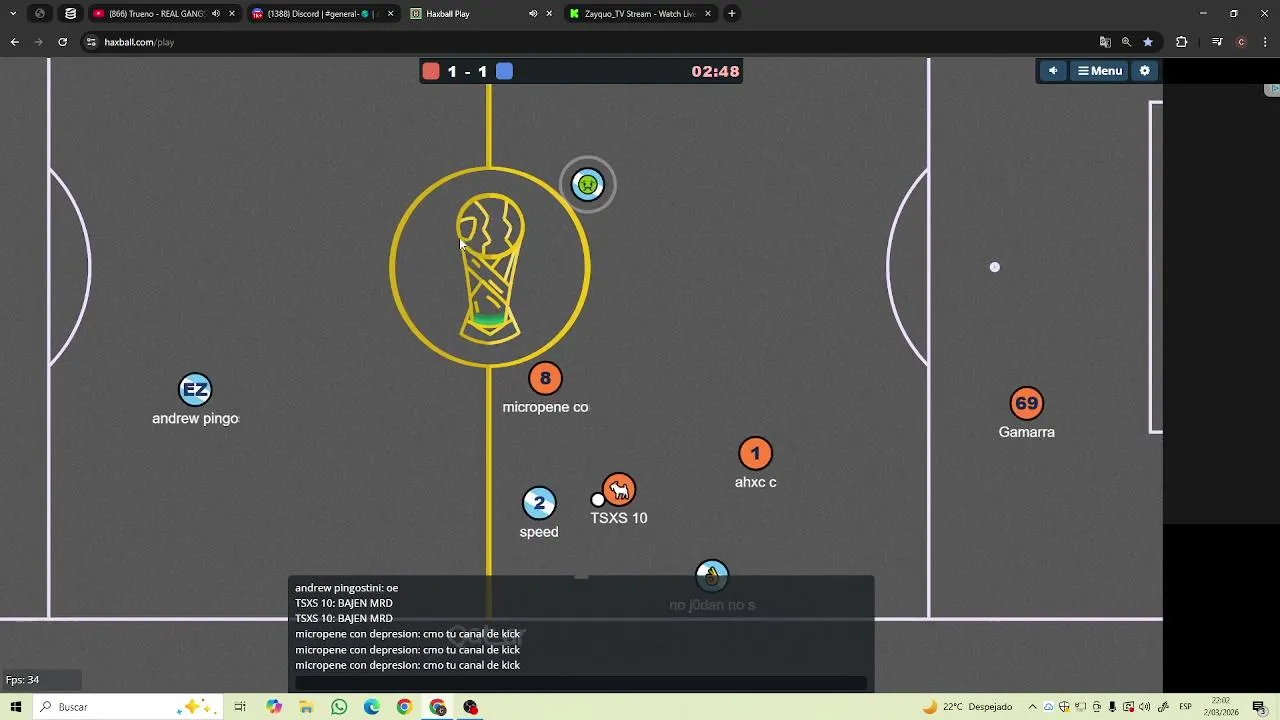Open WhatsApp from the taskbar
The image size is (1280, 720).
pyautogui.click(x=339, y=707)
